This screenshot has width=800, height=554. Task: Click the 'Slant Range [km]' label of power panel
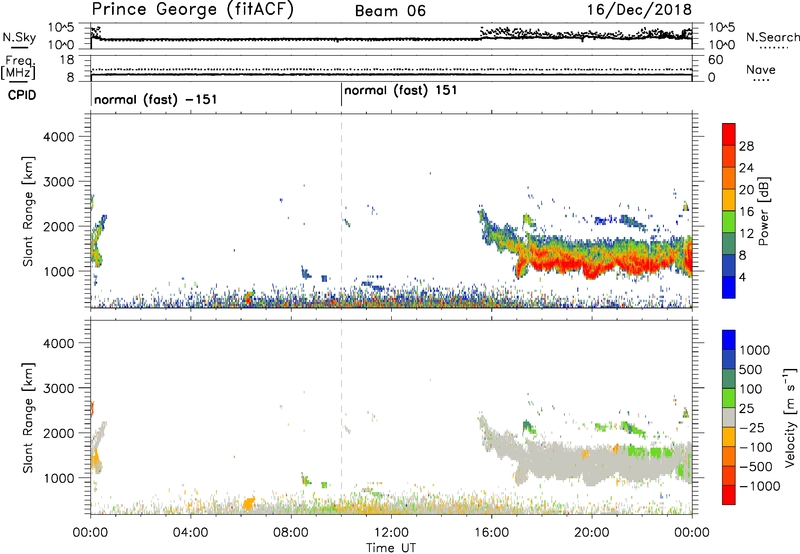[28, 211]
